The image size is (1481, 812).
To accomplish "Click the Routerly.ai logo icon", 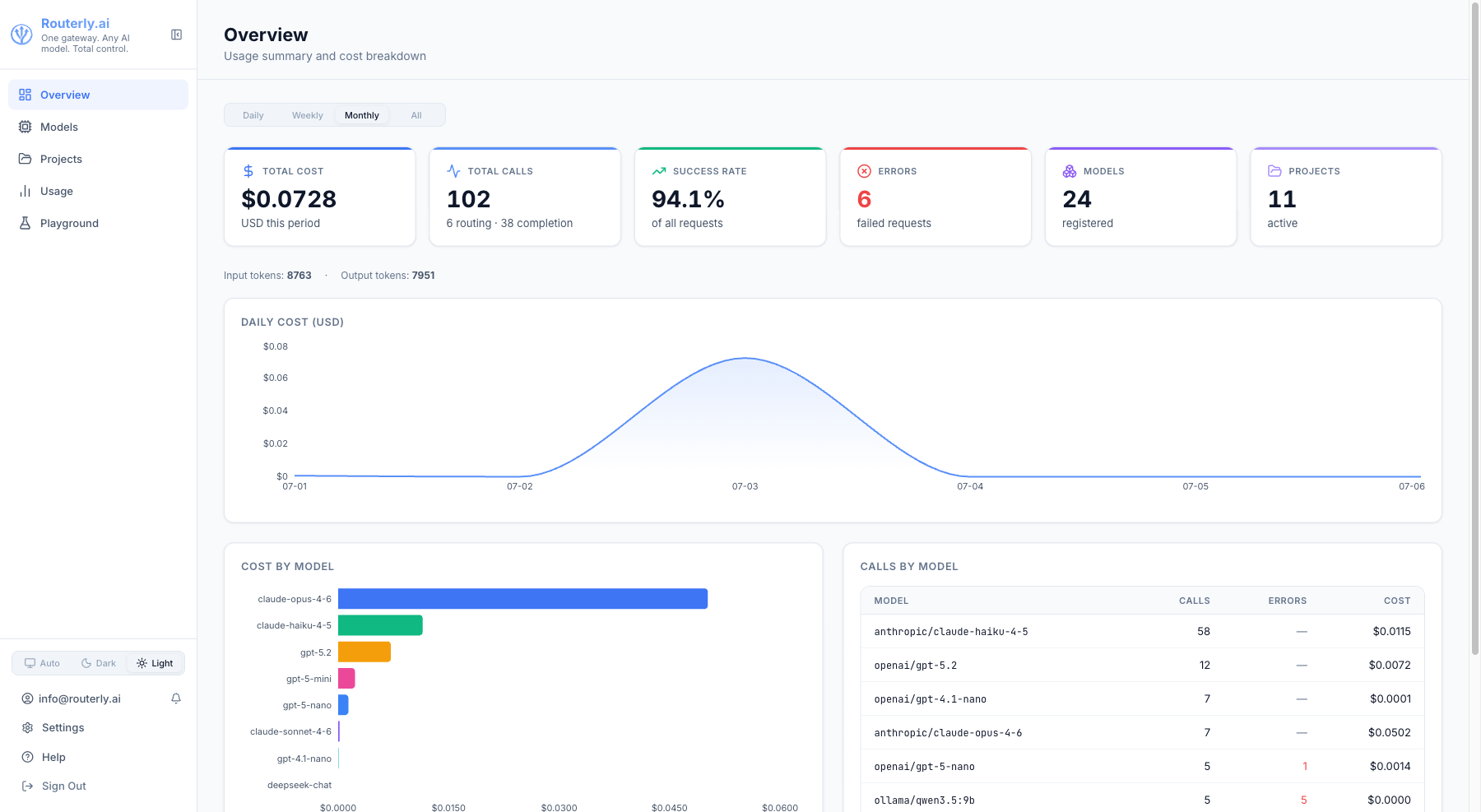I will (21, 35).
